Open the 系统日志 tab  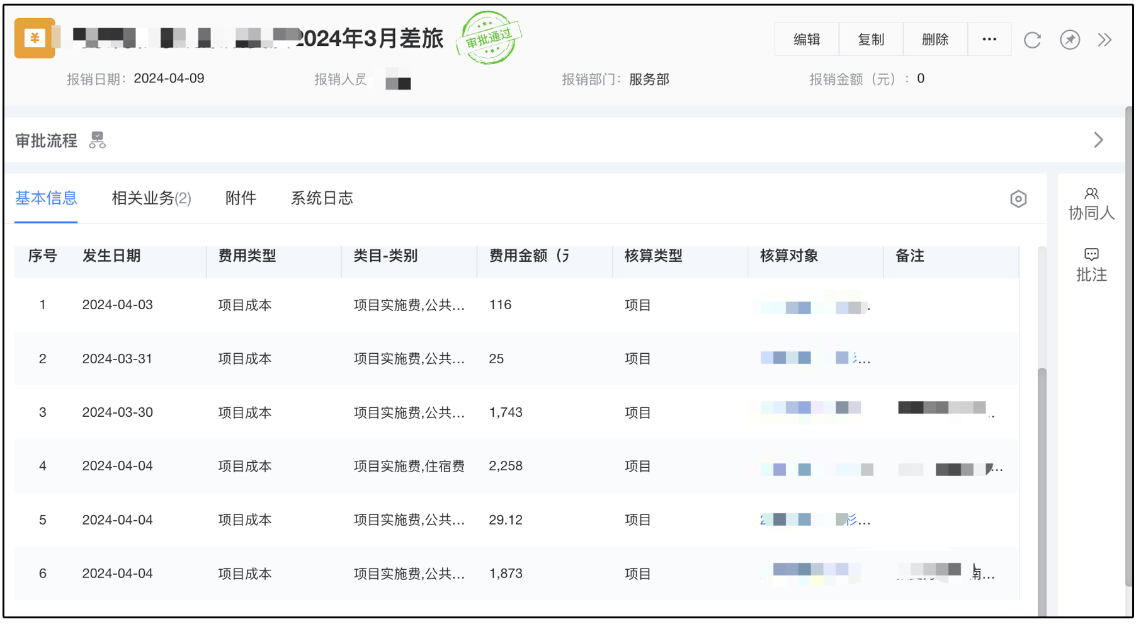(x=321, y=198)
